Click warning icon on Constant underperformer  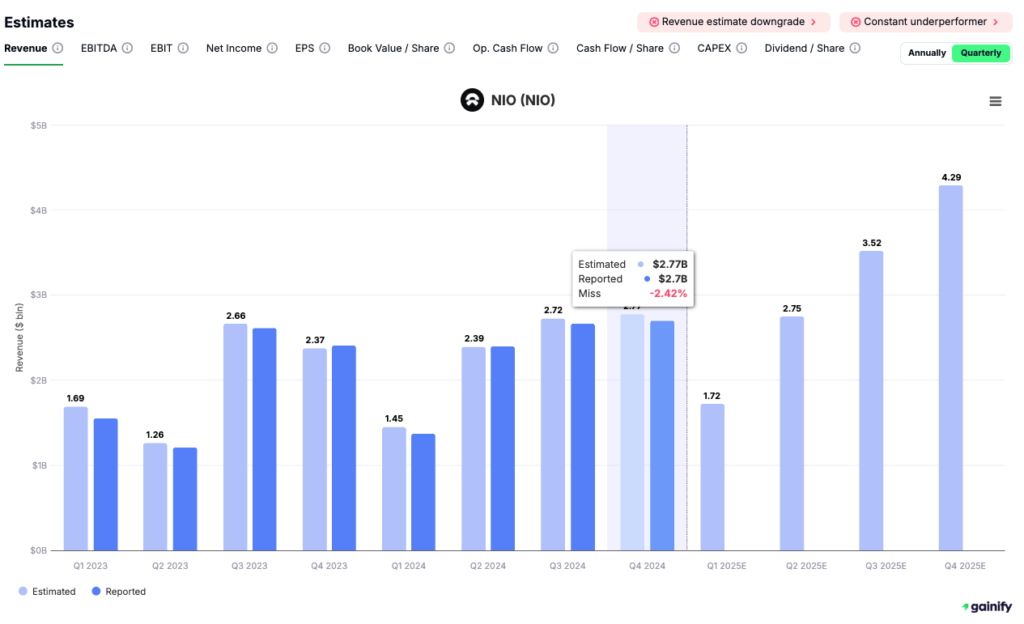click(x=856, y=22)
